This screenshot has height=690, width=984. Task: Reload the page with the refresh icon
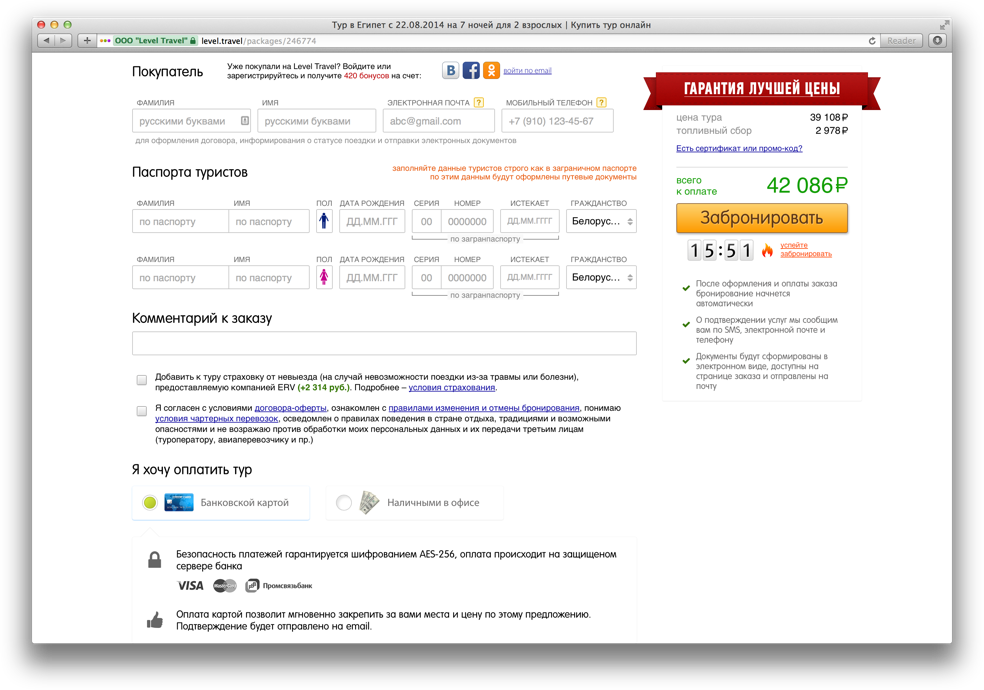pyautogui.click(x=872, y=41)
